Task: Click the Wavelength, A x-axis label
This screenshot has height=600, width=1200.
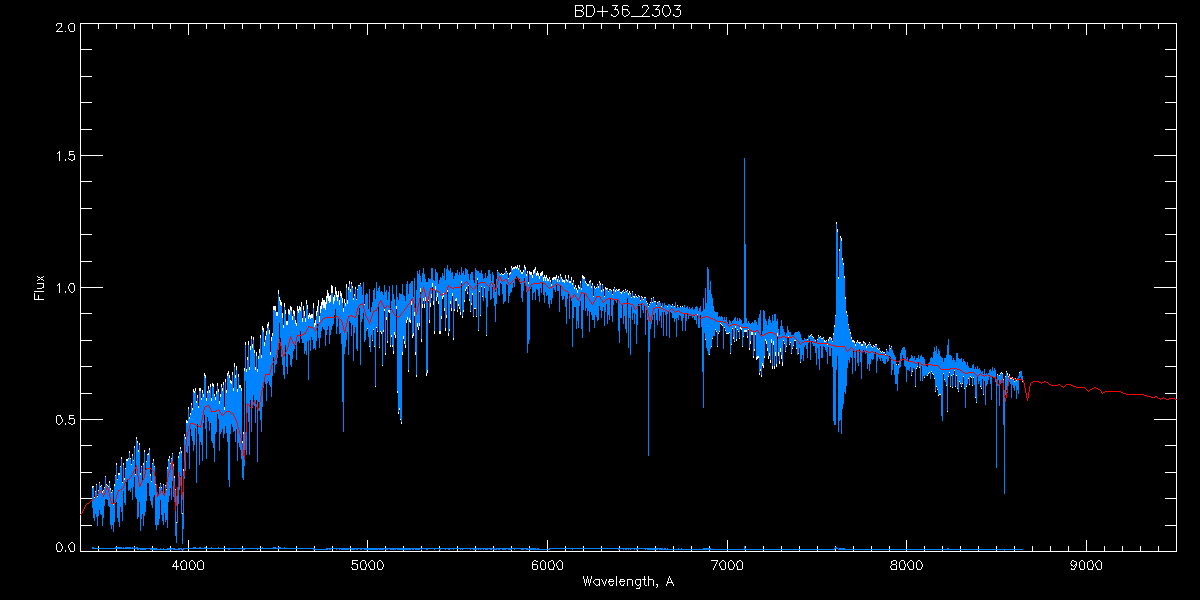Action: 627,582
